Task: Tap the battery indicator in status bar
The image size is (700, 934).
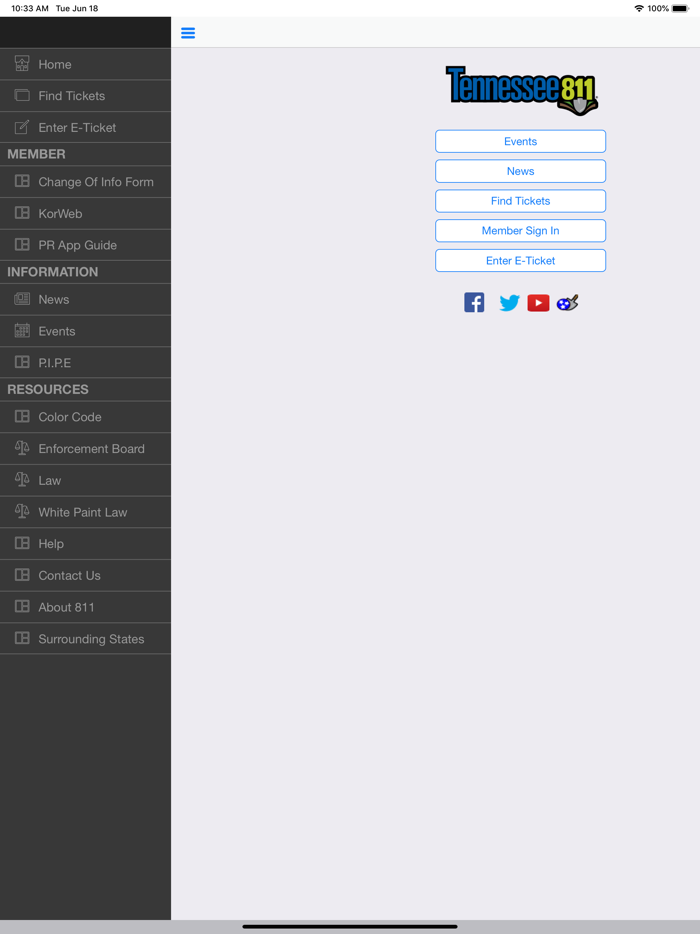Action: pos(680,8)
